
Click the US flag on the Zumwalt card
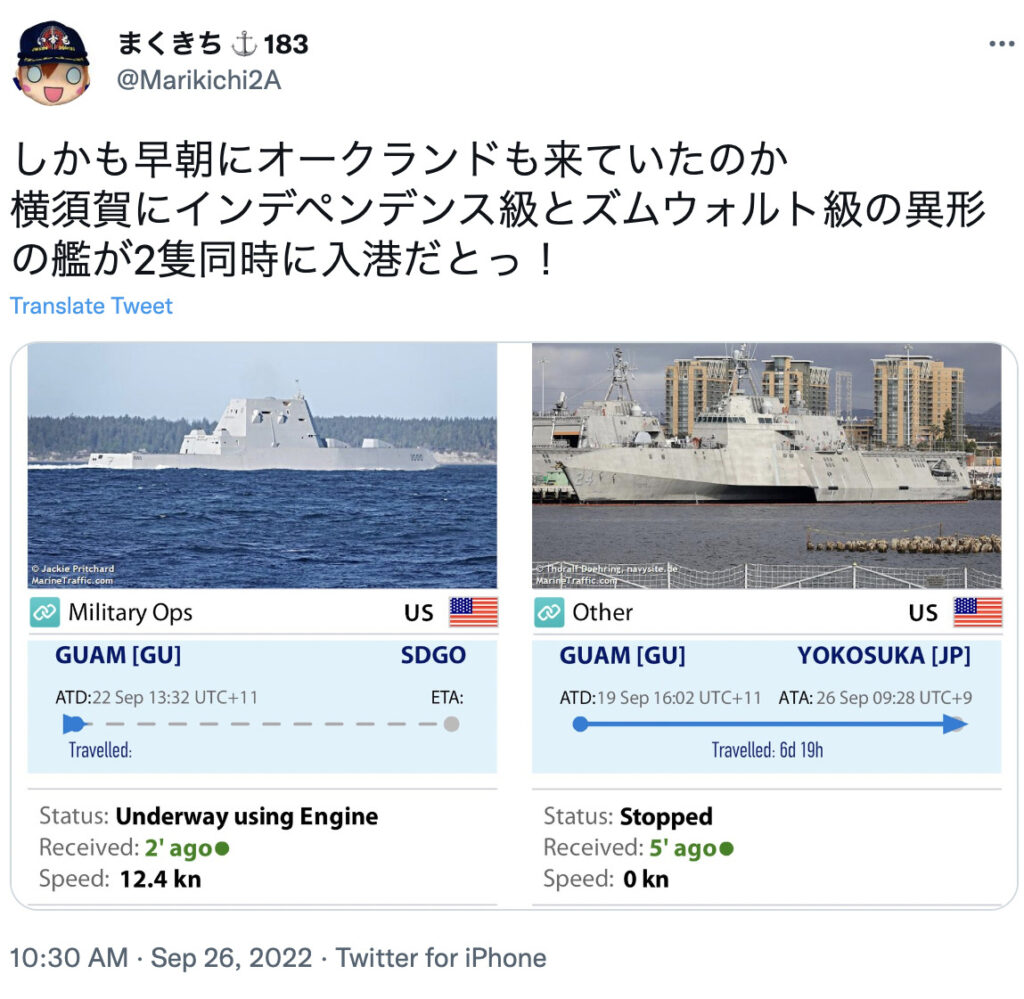[x=473, y=612]
